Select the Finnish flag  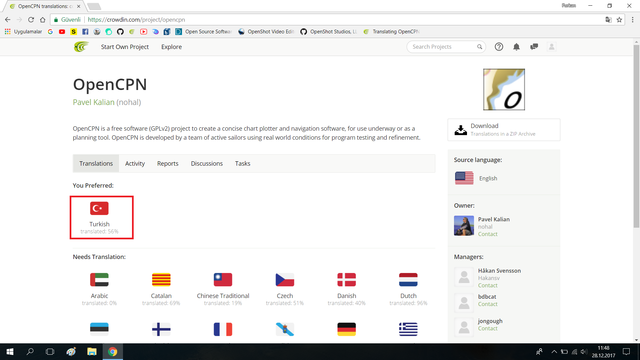(161, 329)
